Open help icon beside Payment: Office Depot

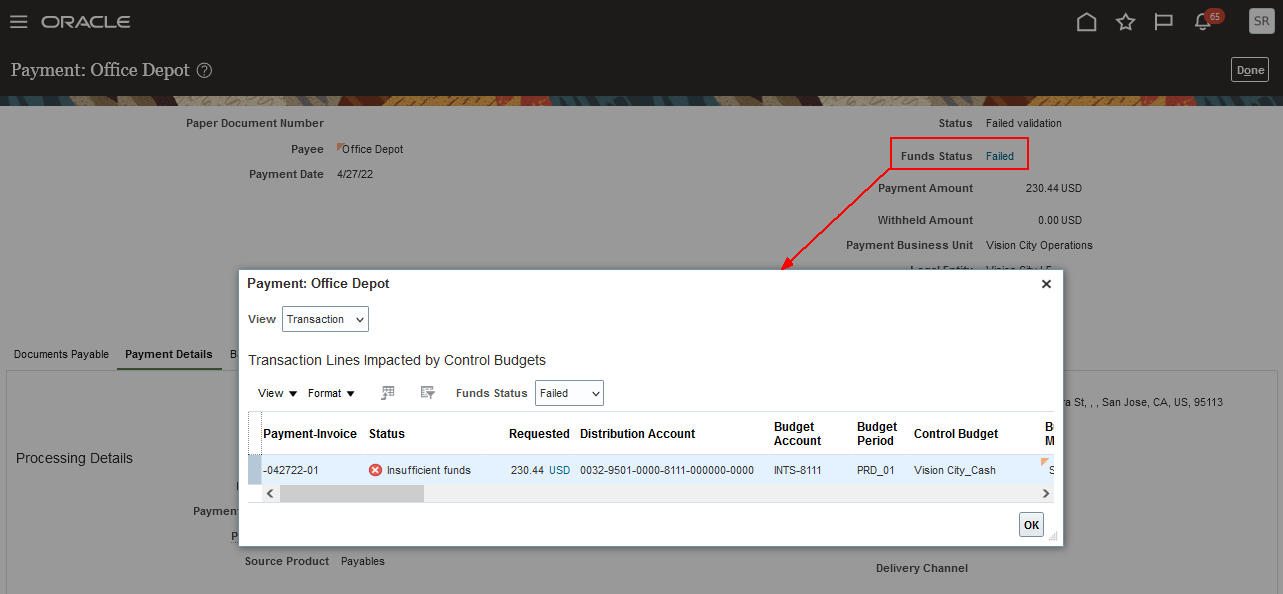coord(204,70)
